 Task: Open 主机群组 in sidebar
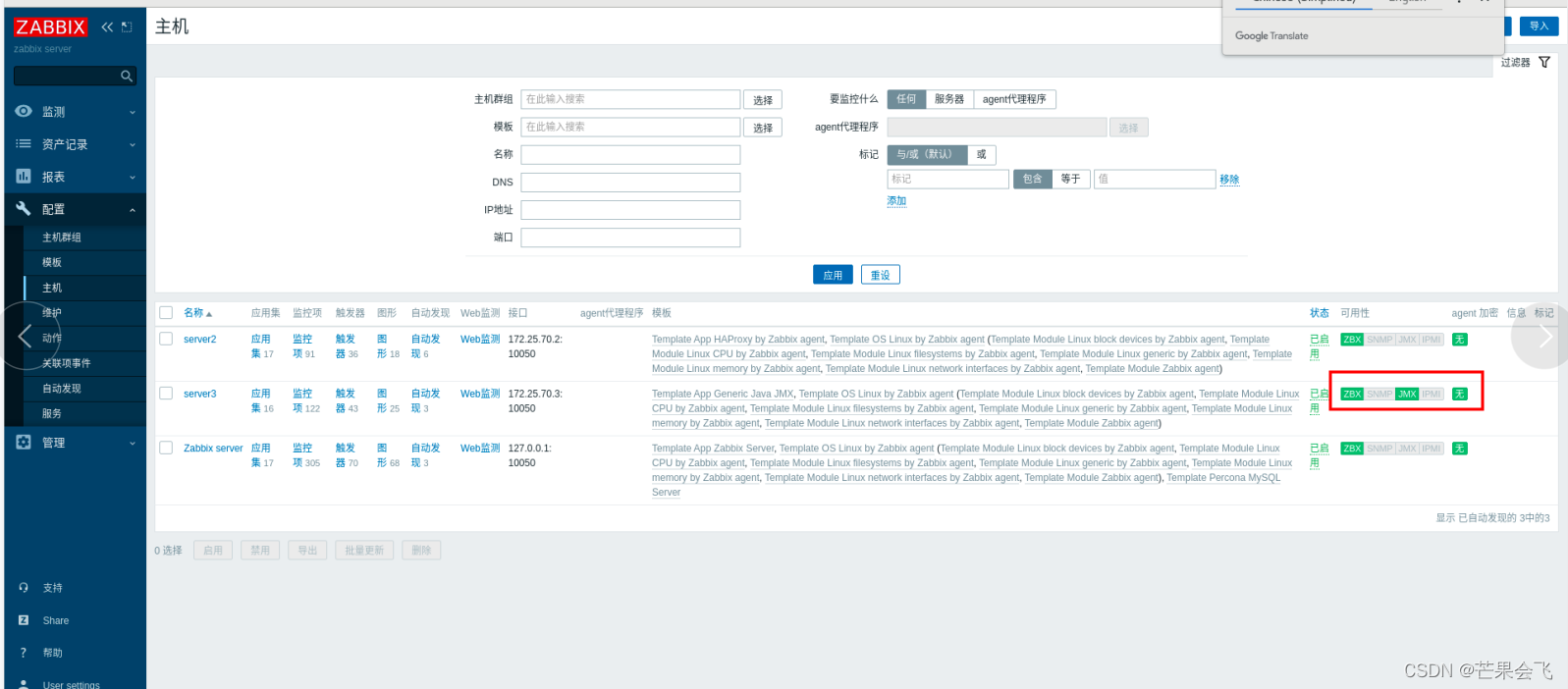click(x=62, y=238)
